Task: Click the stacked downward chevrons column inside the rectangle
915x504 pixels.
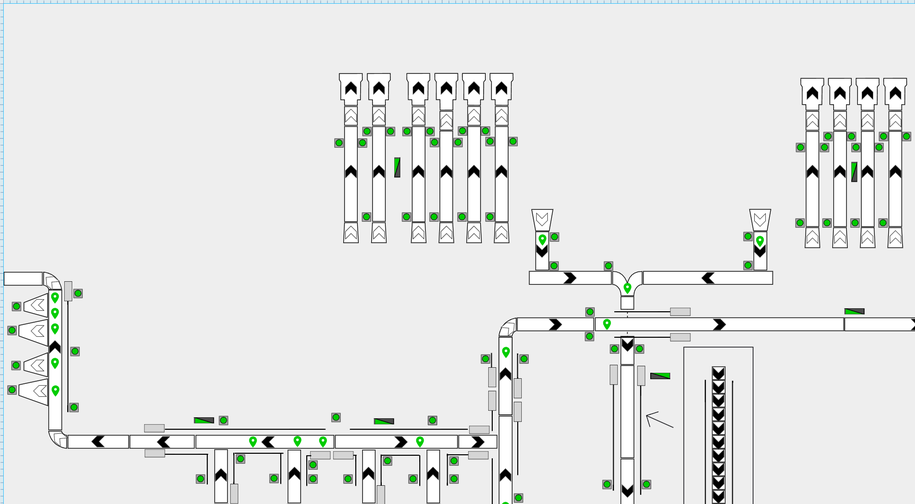Action: click(x=718, y=435)
